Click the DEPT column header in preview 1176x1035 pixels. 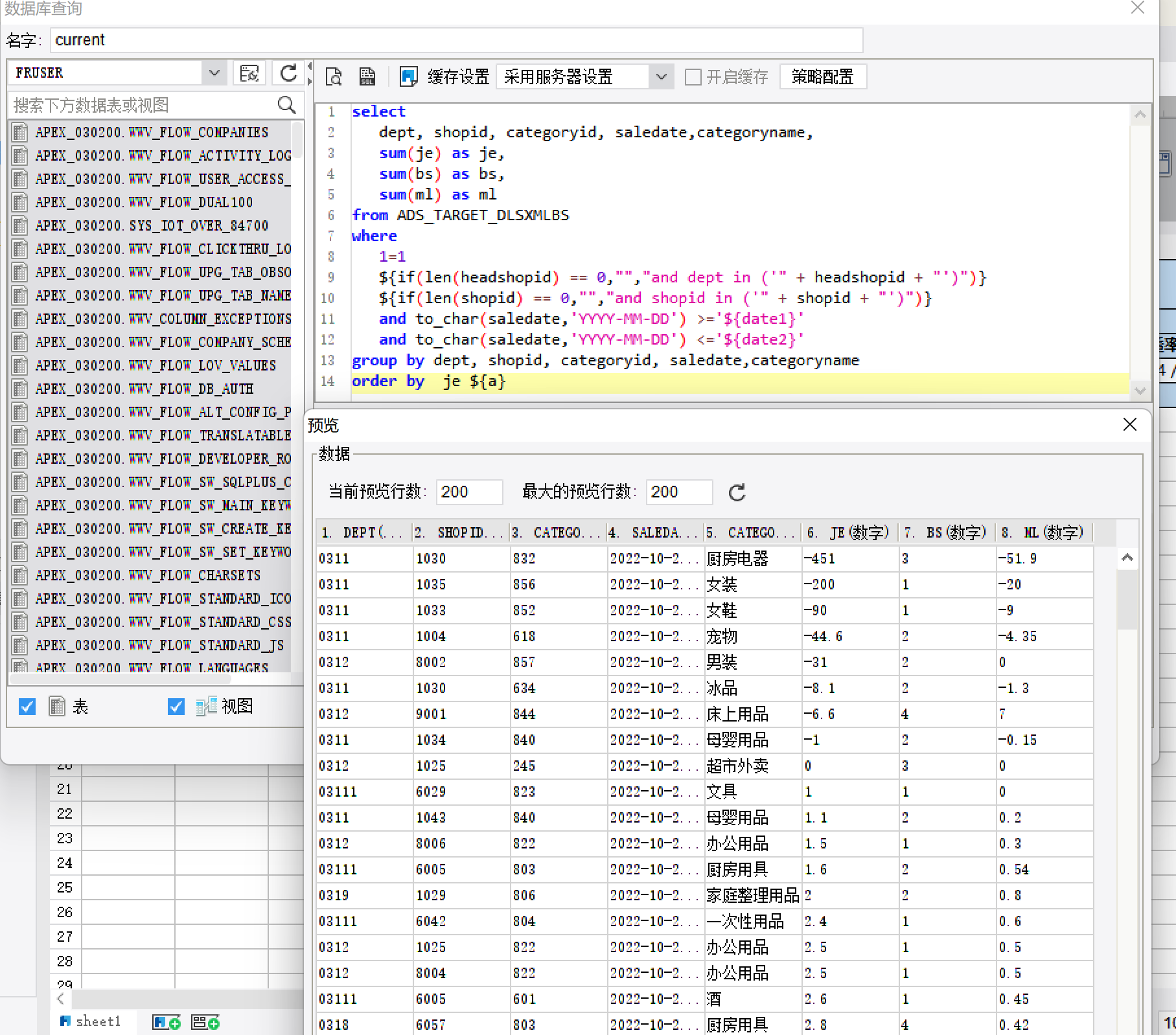click(x=363, y=532)
